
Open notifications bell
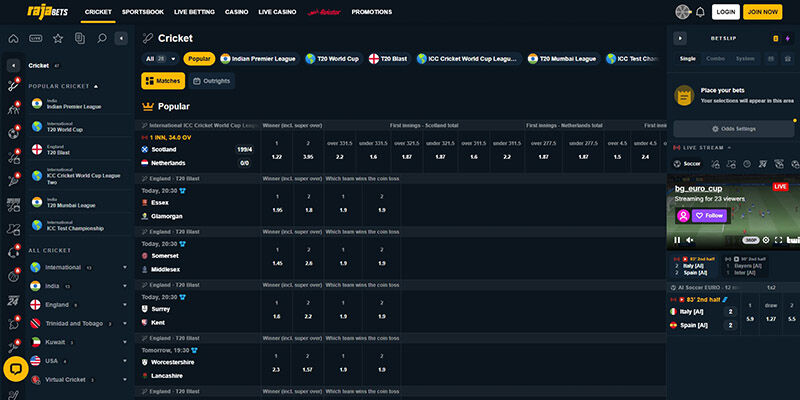tap(700, 12)
